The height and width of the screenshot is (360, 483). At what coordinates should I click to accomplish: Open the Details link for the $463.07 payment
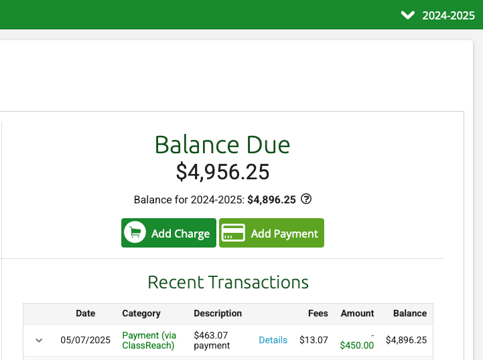pyautogui.click(x=273, y=340)
